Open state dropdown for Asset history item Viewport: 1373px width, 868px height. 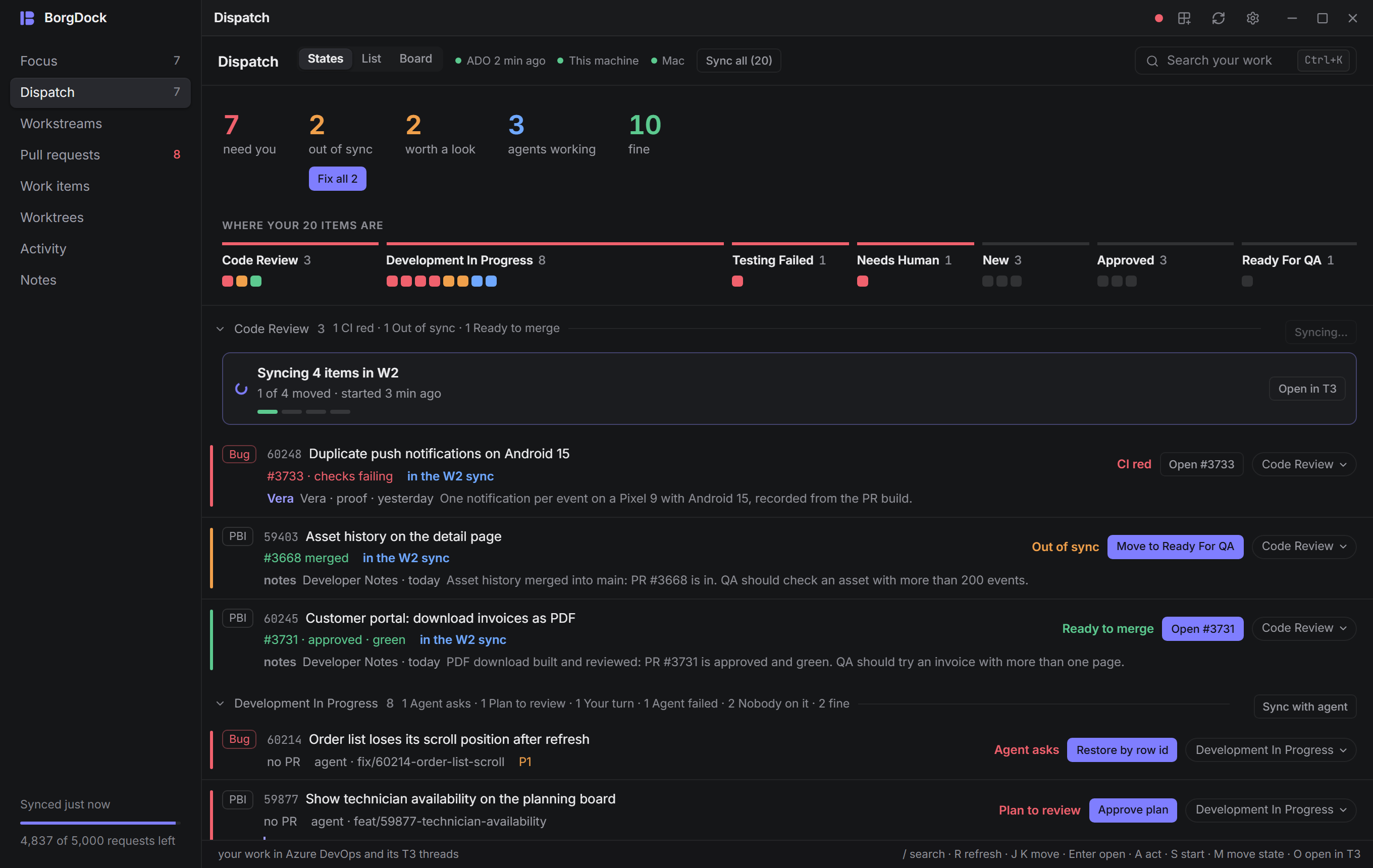coord(1304,547)
